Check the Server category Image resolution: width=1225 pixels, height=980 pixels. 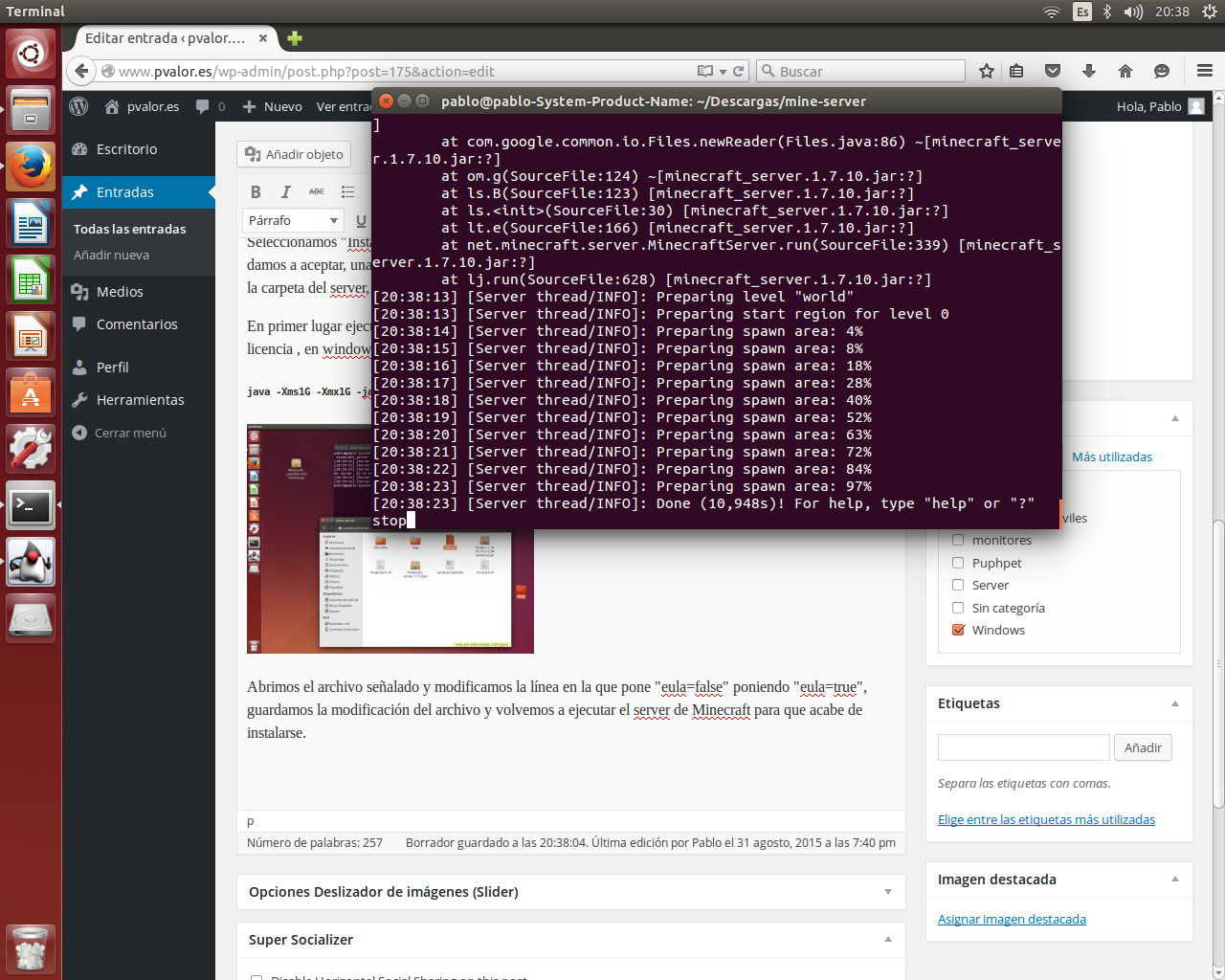coord(958,585)
